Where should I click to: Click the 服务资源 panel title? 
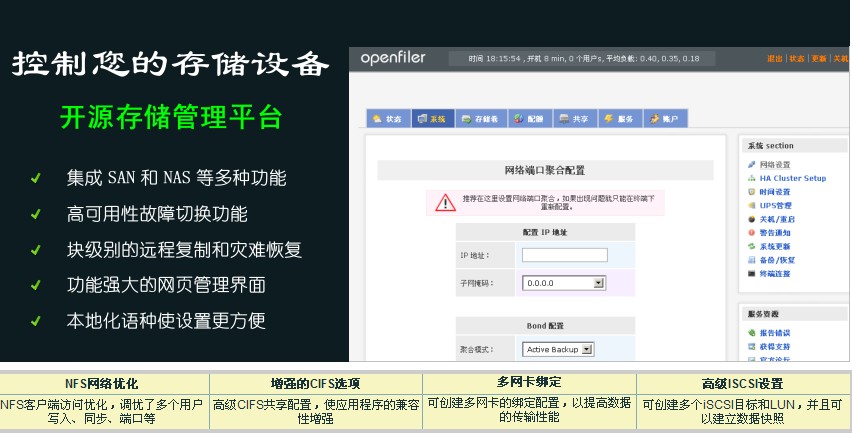click(x=763, y=314)
